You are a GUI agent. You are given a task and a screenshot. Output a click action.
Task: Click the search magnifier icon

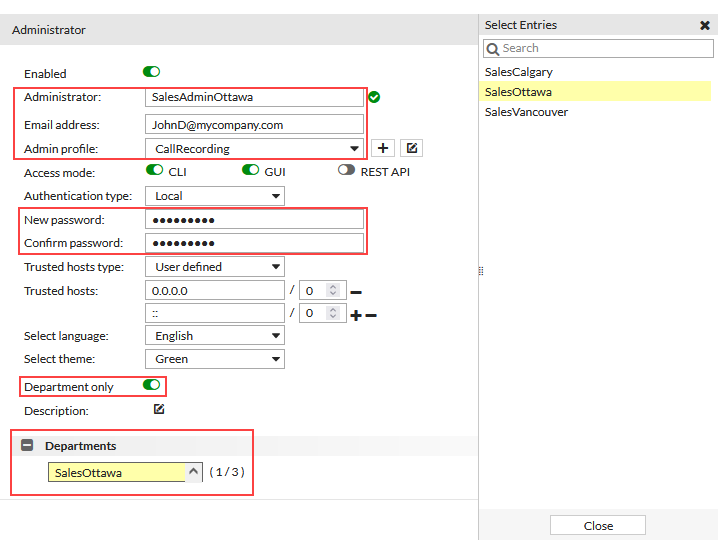click(x=493, y=49)
